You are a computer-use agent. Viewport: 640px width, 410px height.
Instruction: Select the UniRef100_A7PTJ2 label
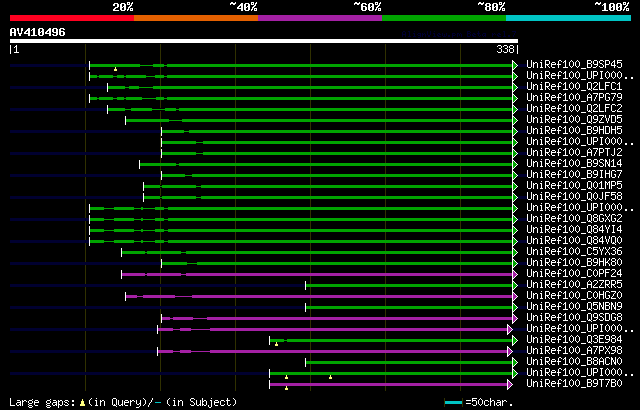(x=574, y=153)
